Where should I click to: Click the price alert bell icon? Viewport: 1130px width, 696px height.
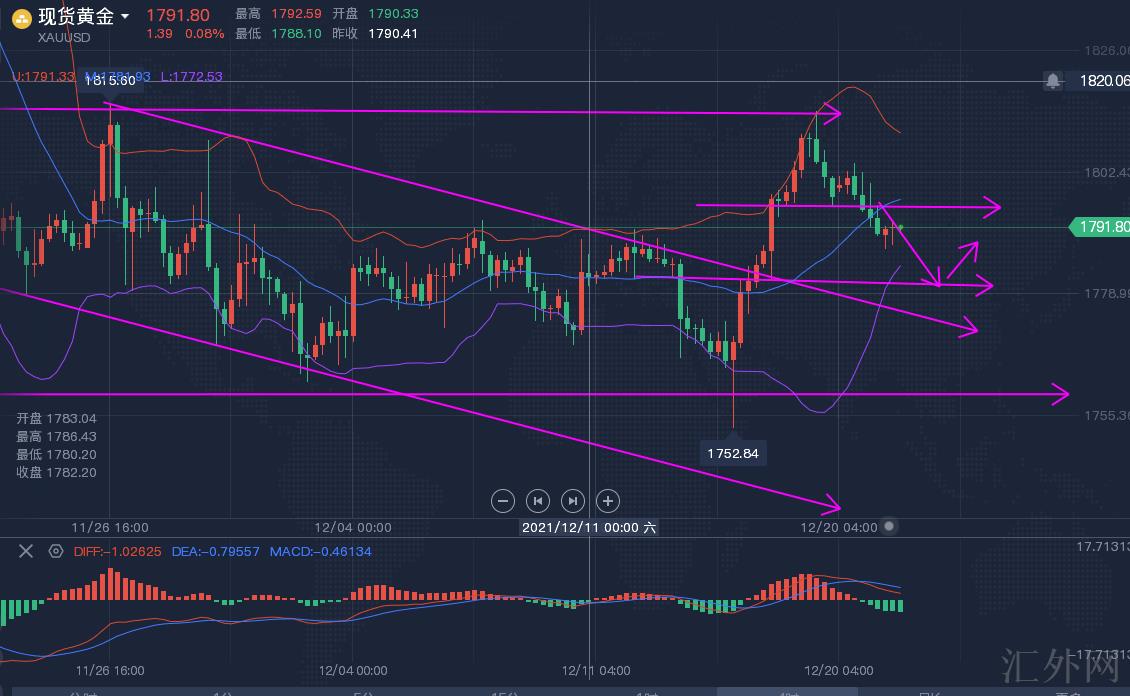[x=1053, y=81]
